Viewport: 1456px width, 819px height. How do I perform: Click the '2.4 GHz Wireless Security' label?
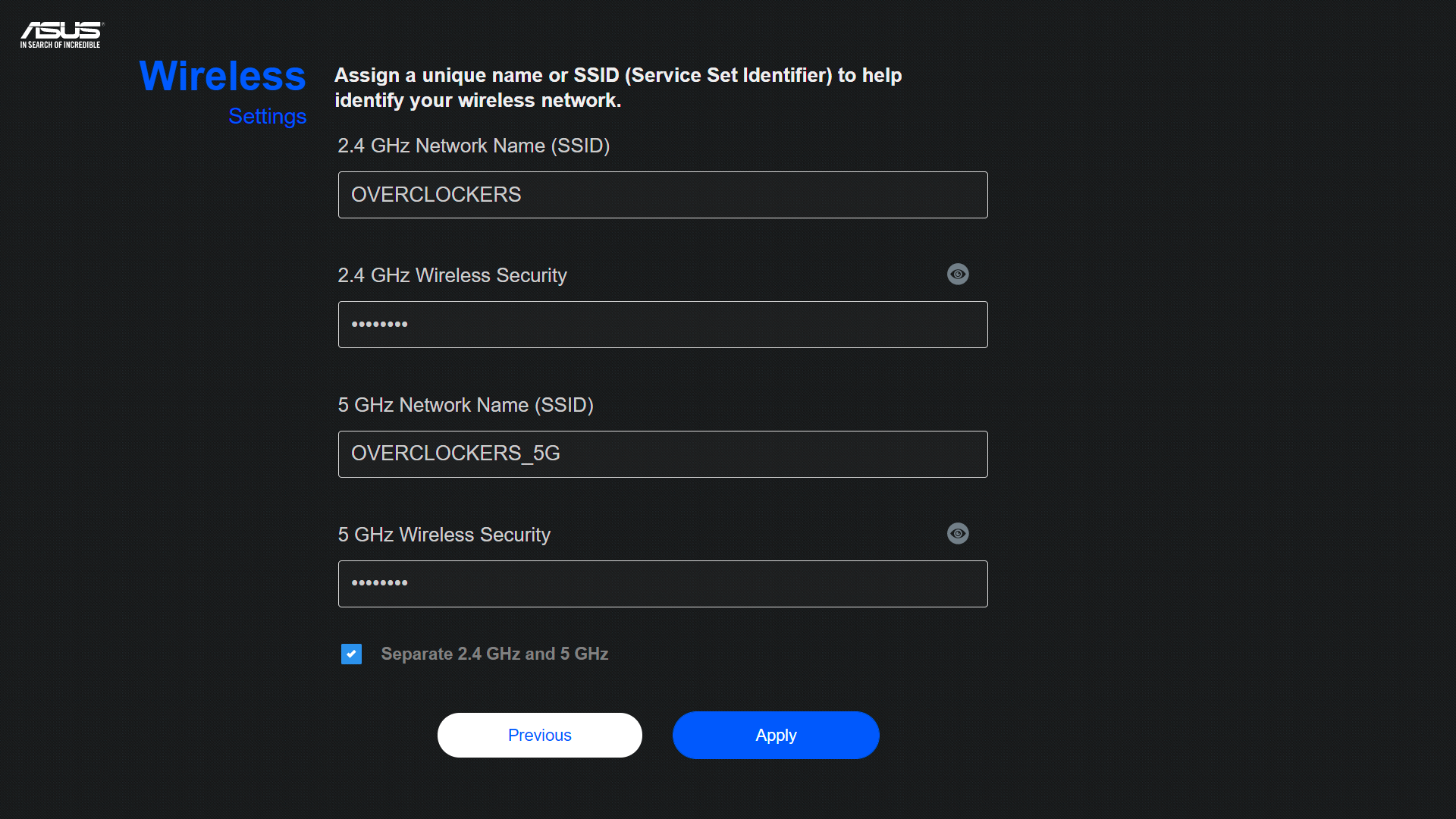click(x=452, y=275)
